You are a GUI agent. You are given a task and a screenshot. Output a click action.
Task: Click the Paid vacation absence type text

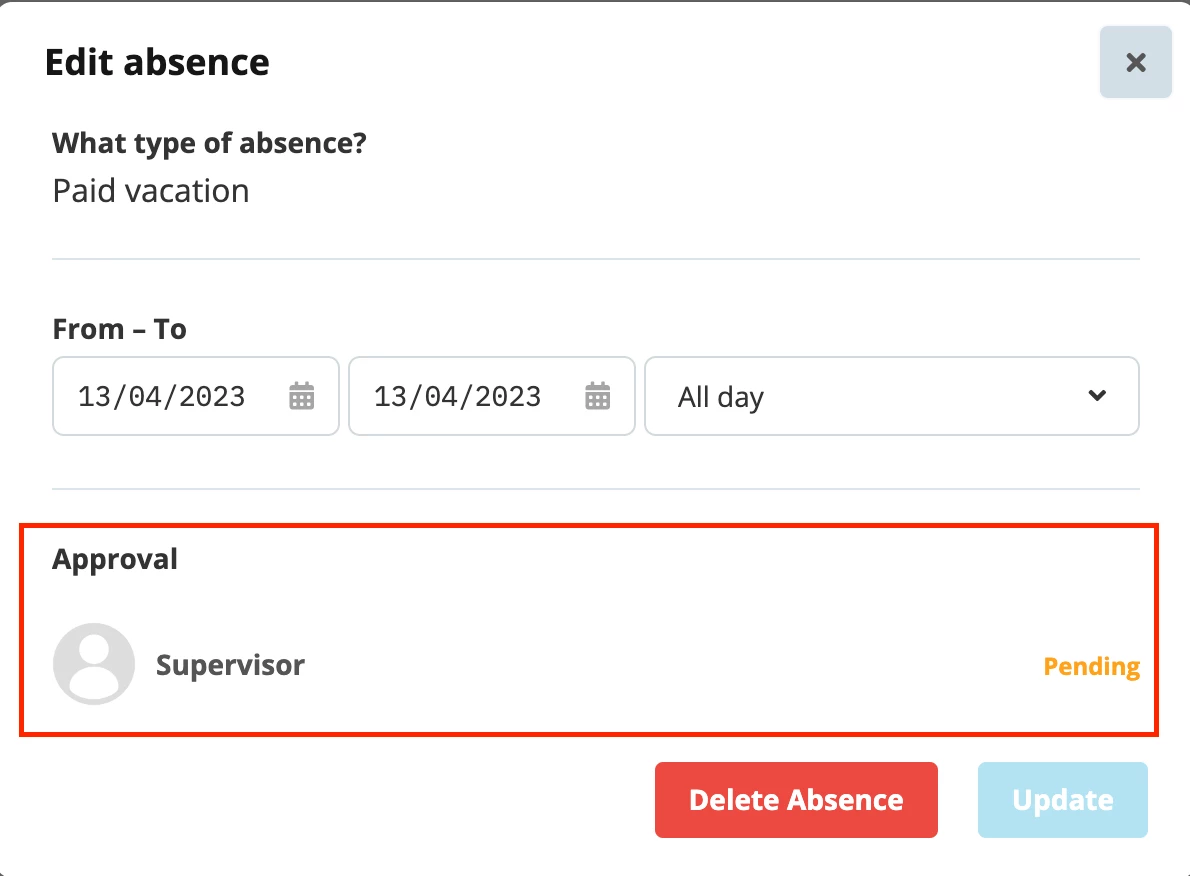[151, 191]
